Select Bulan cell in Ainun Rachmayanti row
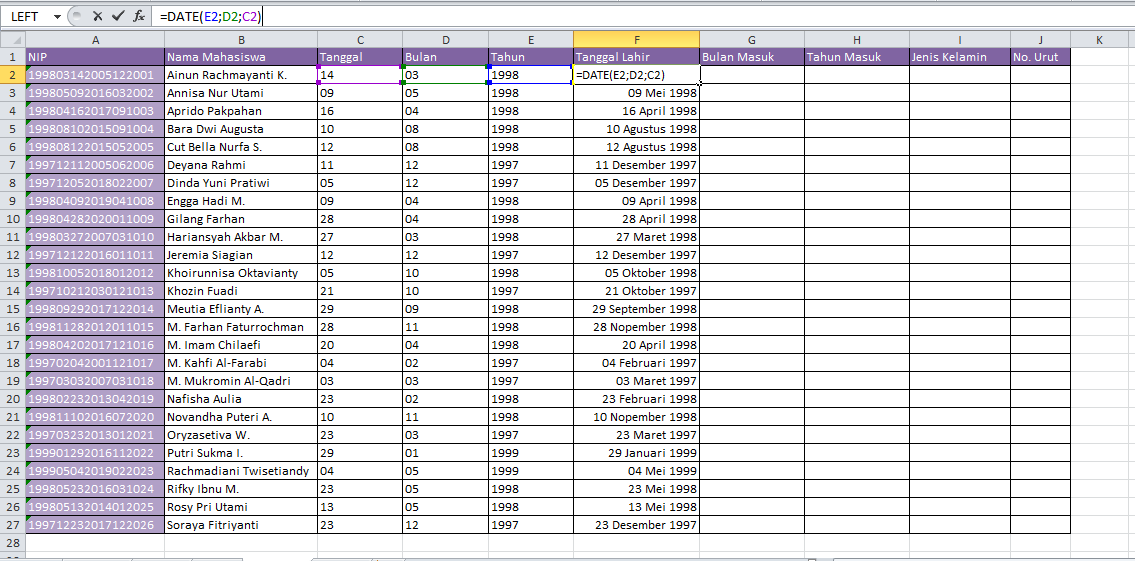The image size is (1135, 561). [445, 75]
